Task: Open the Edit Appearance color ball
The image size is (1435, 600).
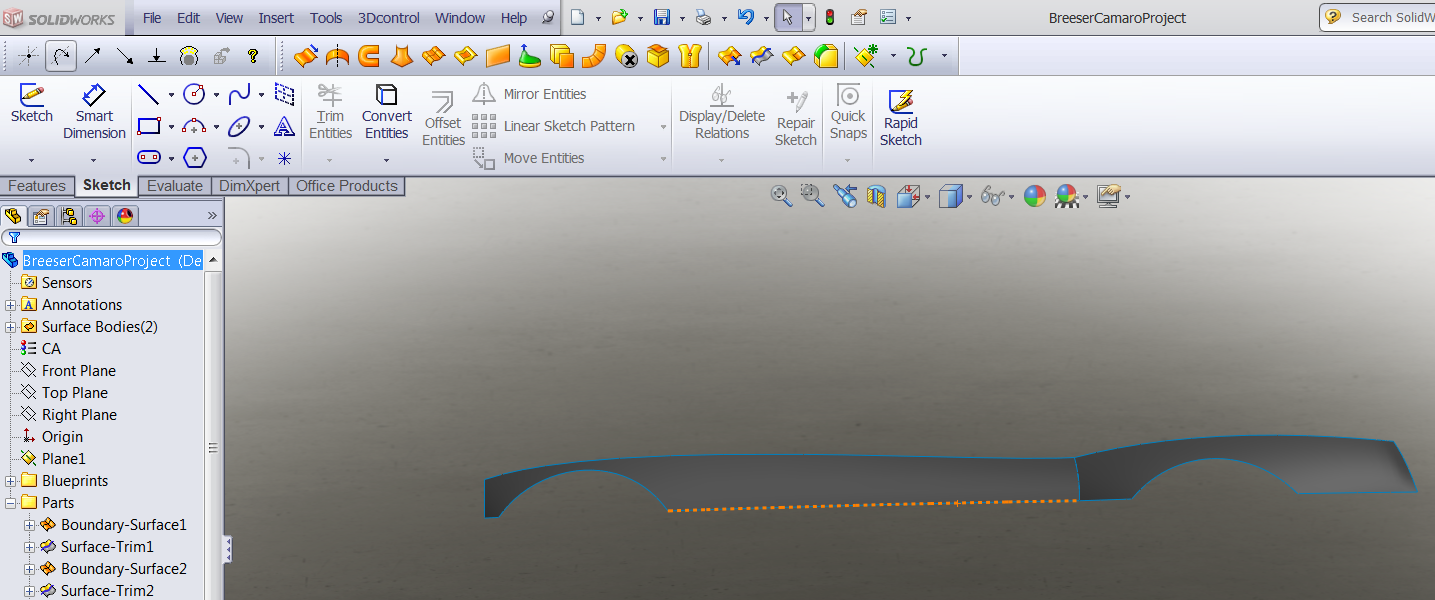Action: [x=1035, y=196]
